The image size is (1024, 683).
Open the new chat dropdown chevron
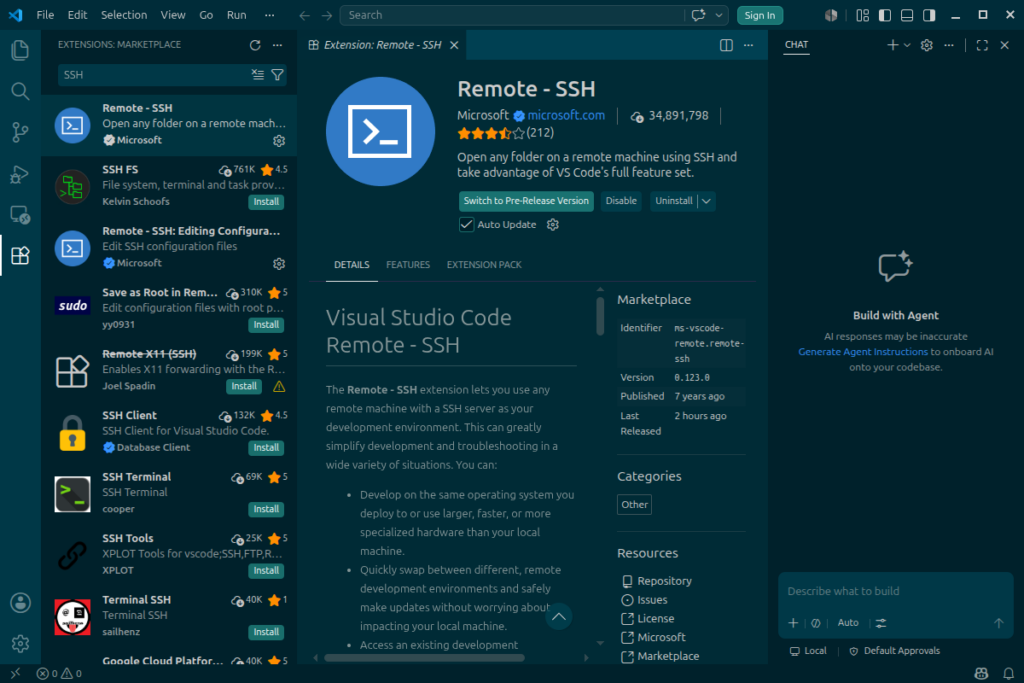tap(907, 45)
